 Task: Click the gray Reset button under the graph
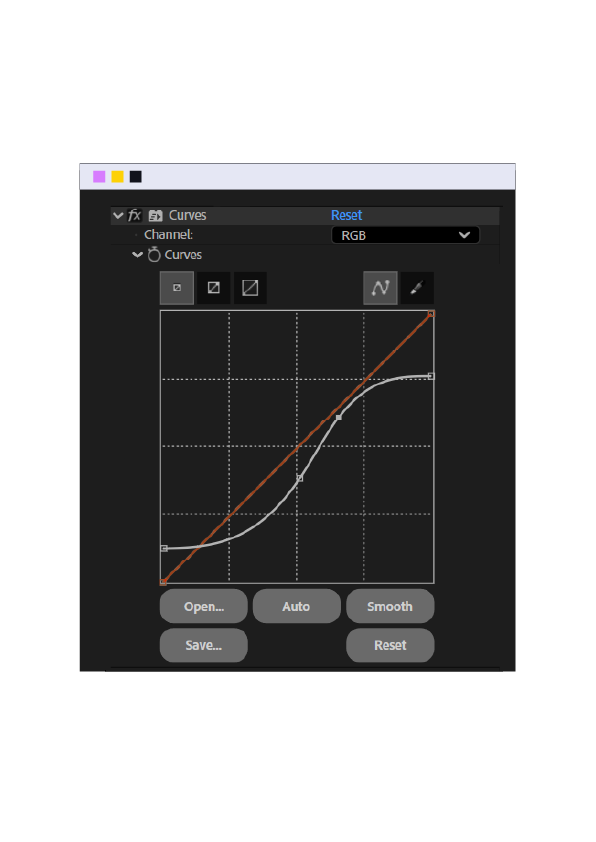point(390,645)
